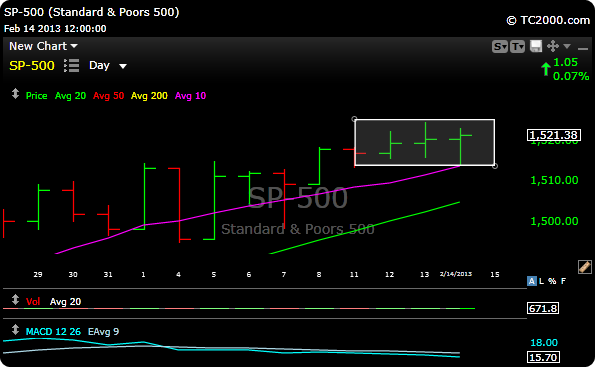The height and width of the screenshot is (367, 595).
Task: Click the 1.05 net change value
Action: tap(565, 62)
